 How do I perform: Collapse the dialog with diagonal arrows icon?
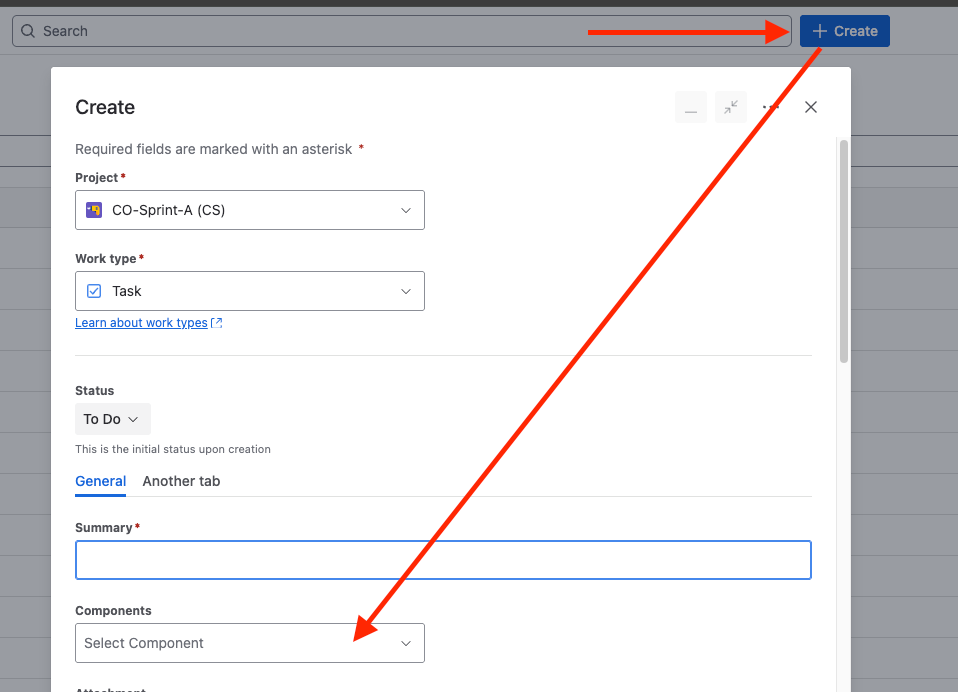click(x=731, y=107)
